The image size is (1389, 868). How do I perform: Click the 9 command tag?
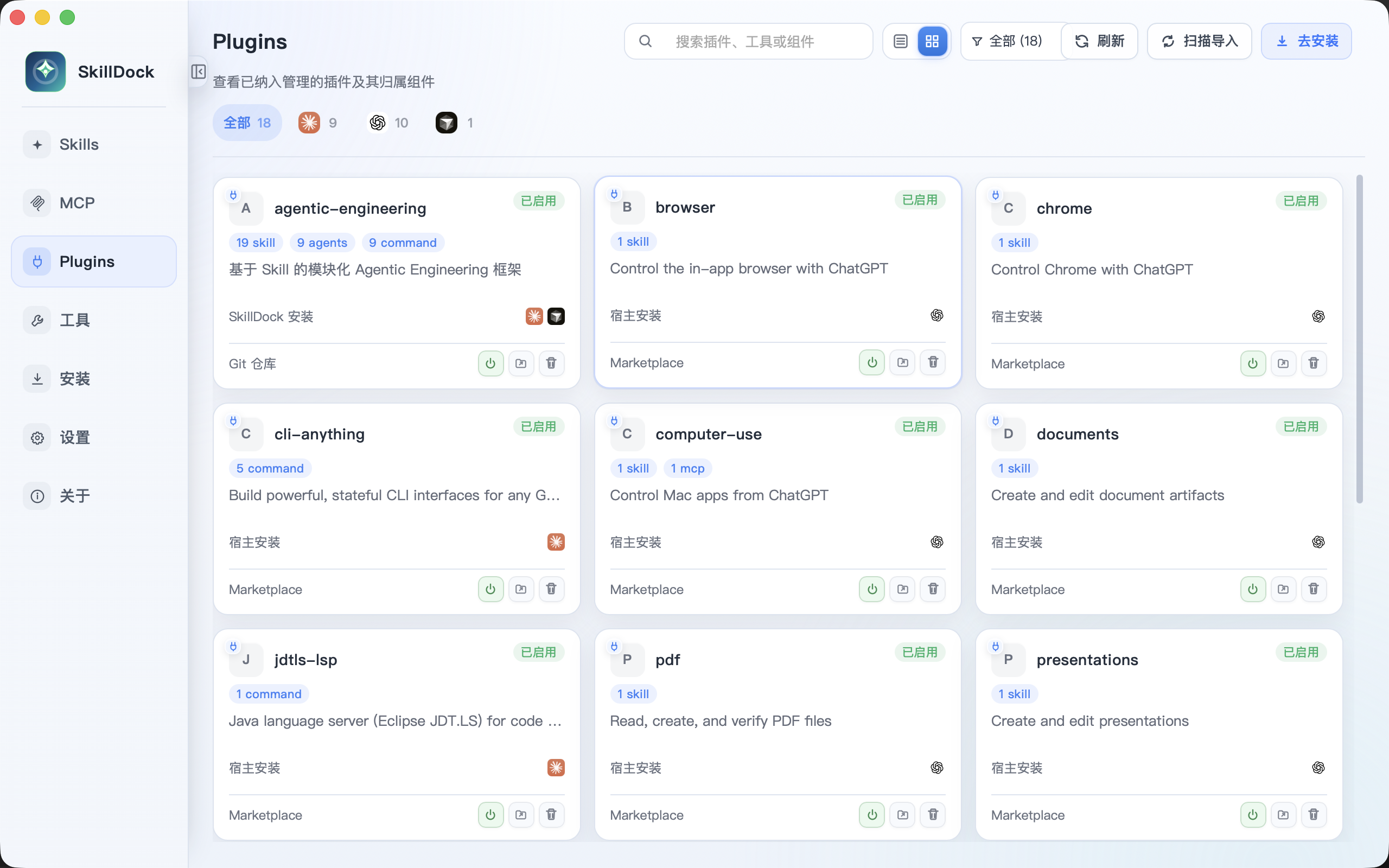(403, 243)
